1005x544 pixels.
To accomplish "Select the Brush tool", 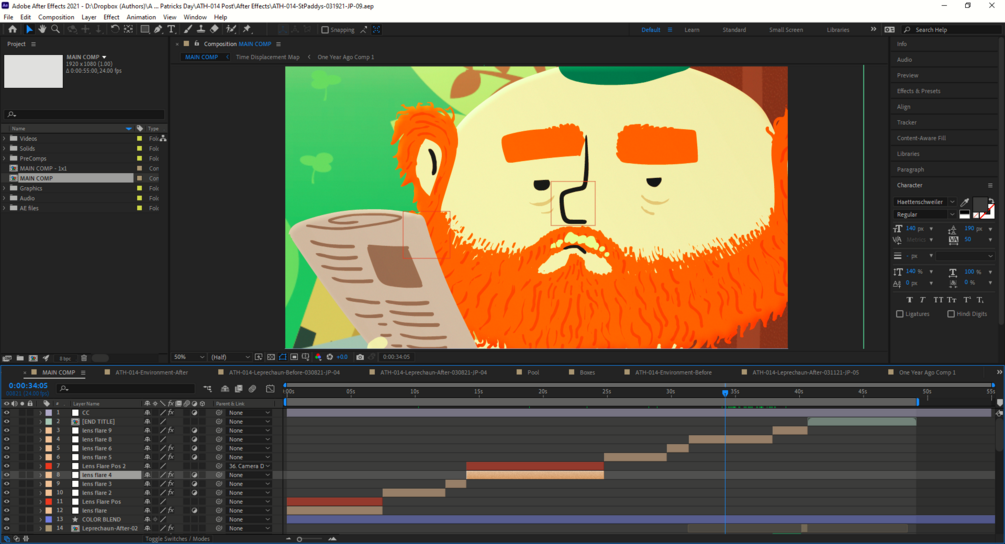I will pos(188,29).
